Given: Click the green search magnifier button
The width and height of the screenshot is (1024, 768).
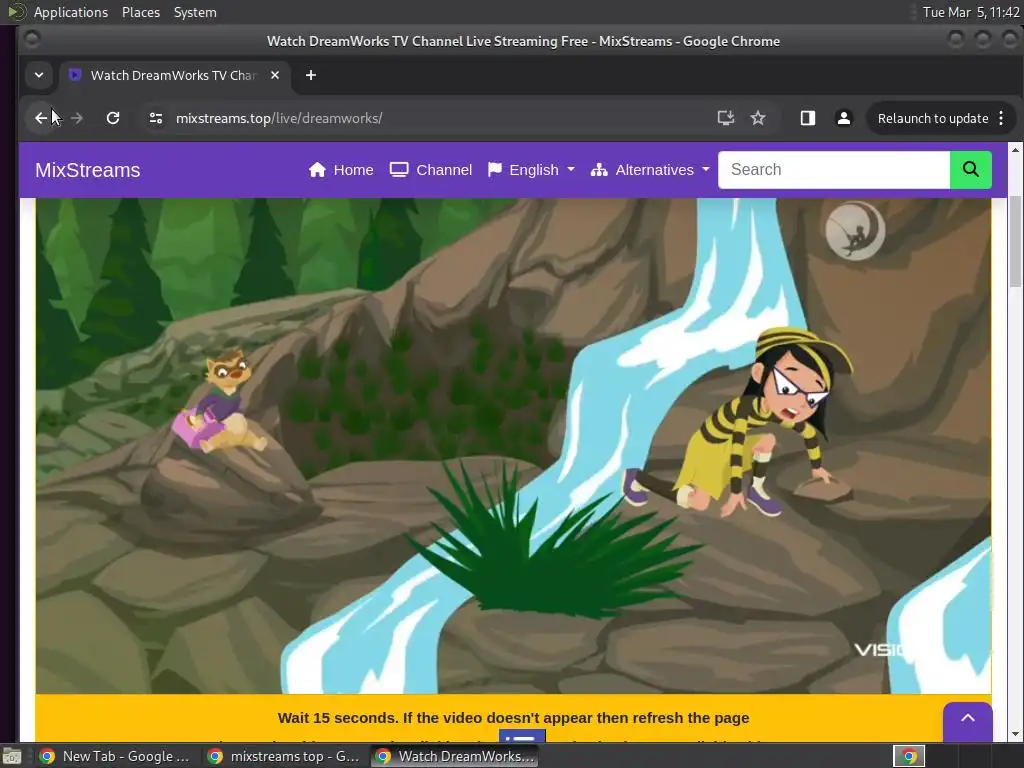Looking at the screenshot, I should [x=970, y=170].
